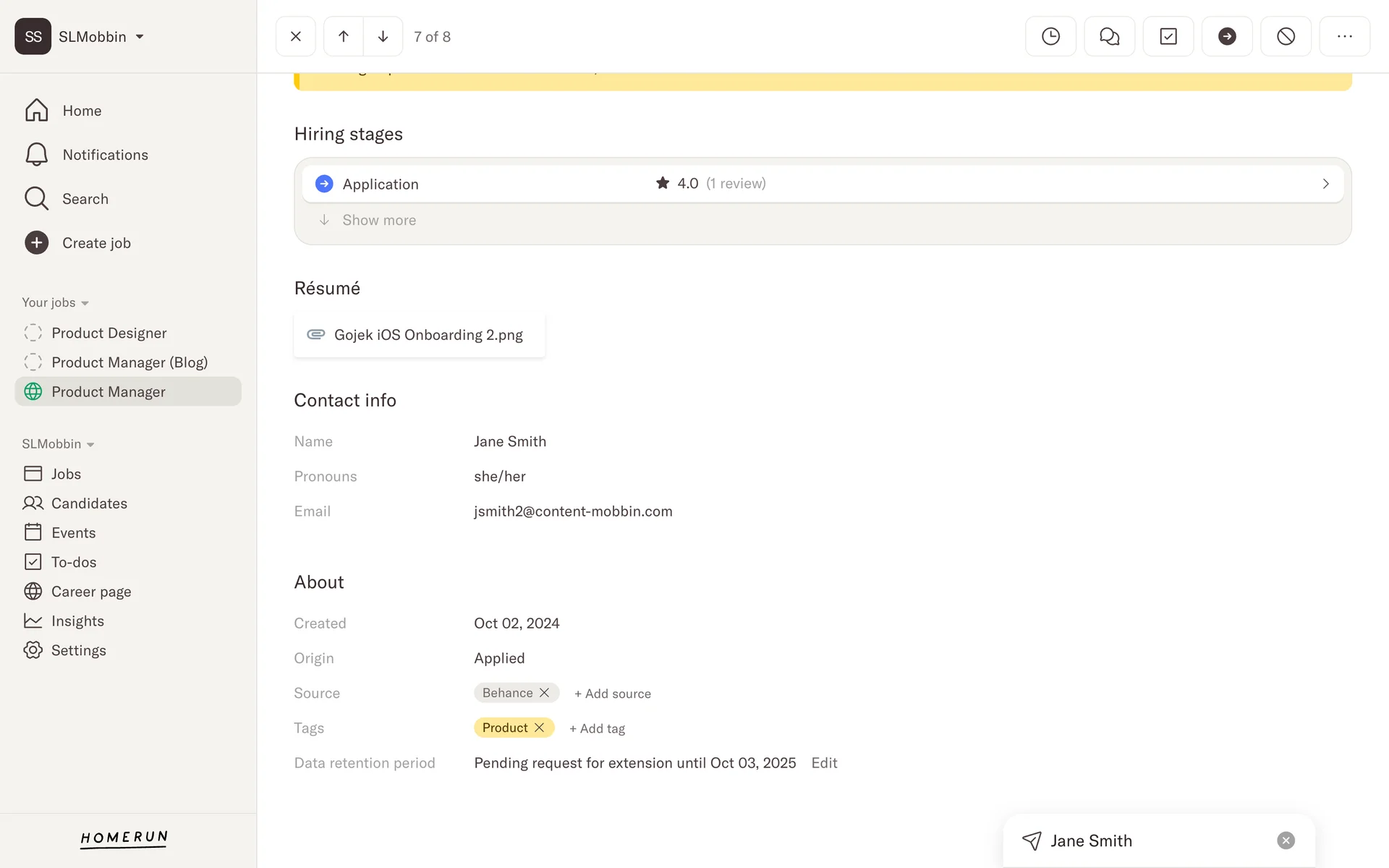Expand Show more hiring stages

coord(378,220)
